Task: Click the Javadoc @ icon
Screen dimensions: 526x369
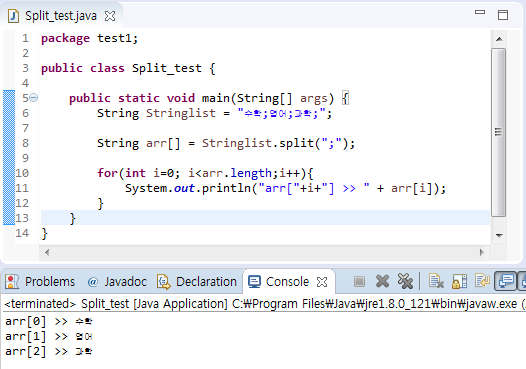Action: tap(92, 282)
